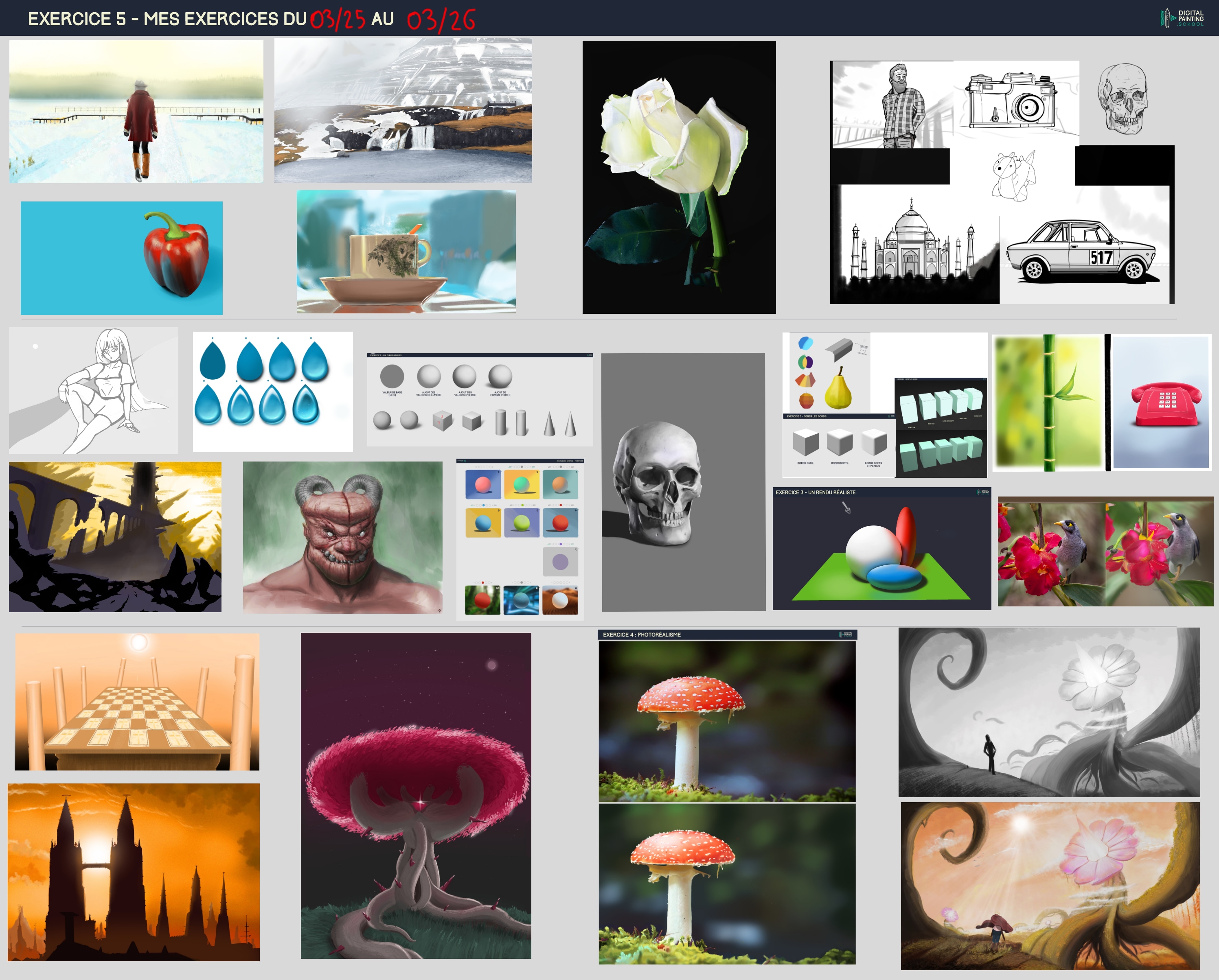Select the horned demon portrait

click(343, 537)
